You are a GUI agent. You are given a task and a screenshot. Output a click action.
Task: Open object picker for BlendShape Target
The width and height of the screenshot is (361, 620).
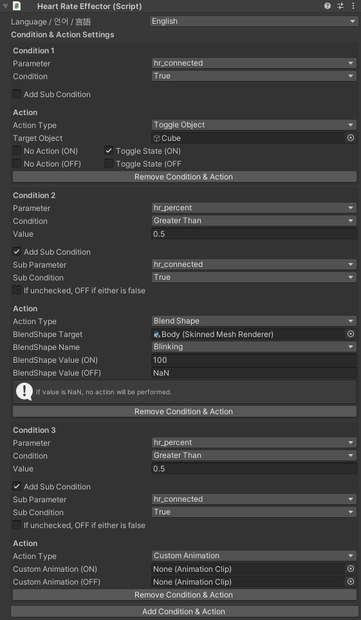click(x=350, y=334)
